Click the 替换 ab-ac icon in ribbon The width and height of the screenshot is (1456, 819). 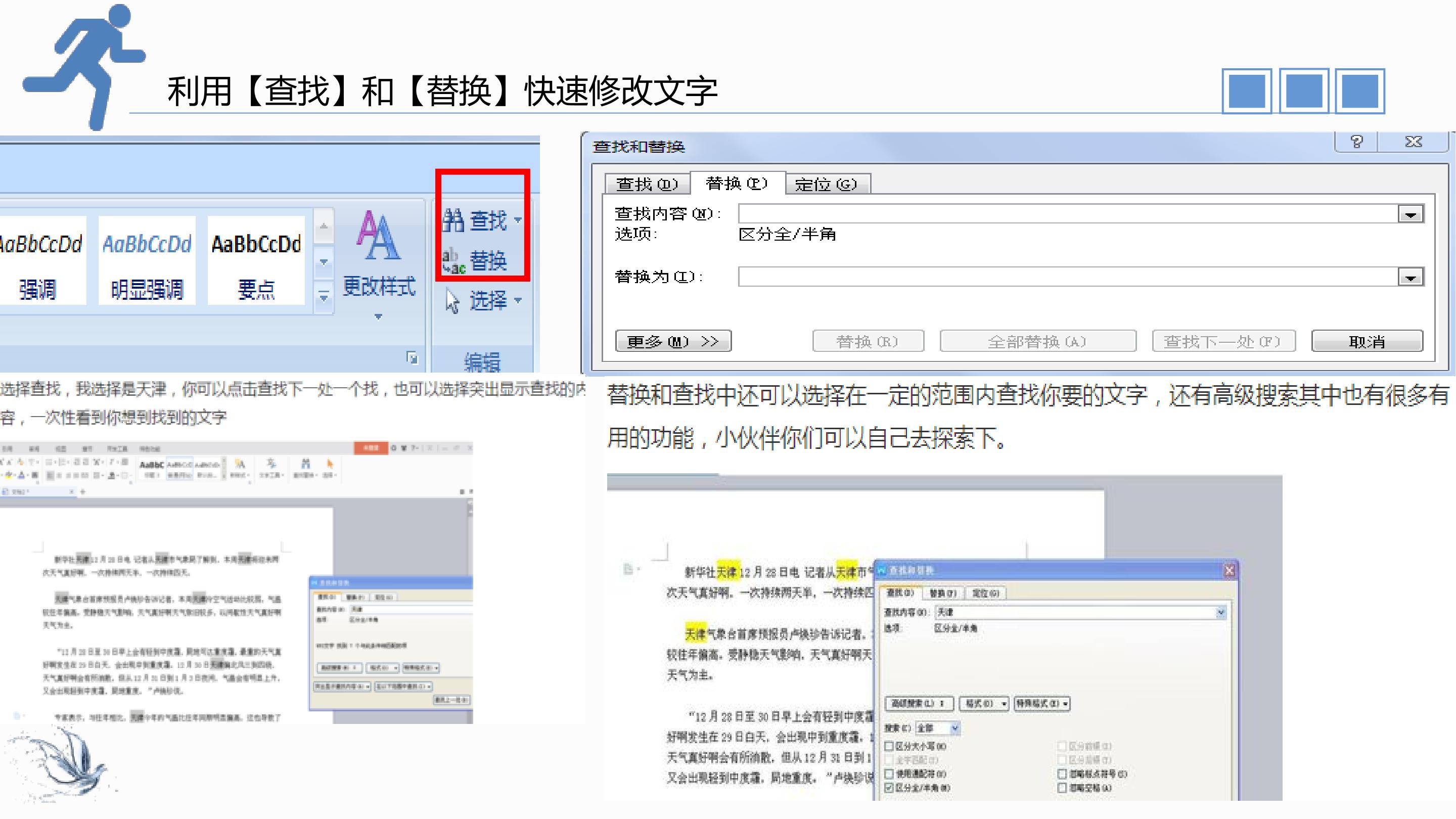454,261
